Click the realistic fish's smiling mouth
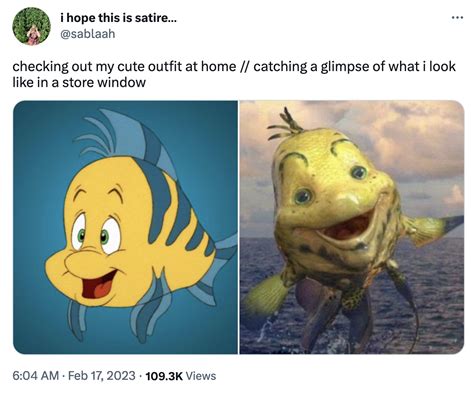This screenshot has height=393, width=474. click(x=347, y=228)
